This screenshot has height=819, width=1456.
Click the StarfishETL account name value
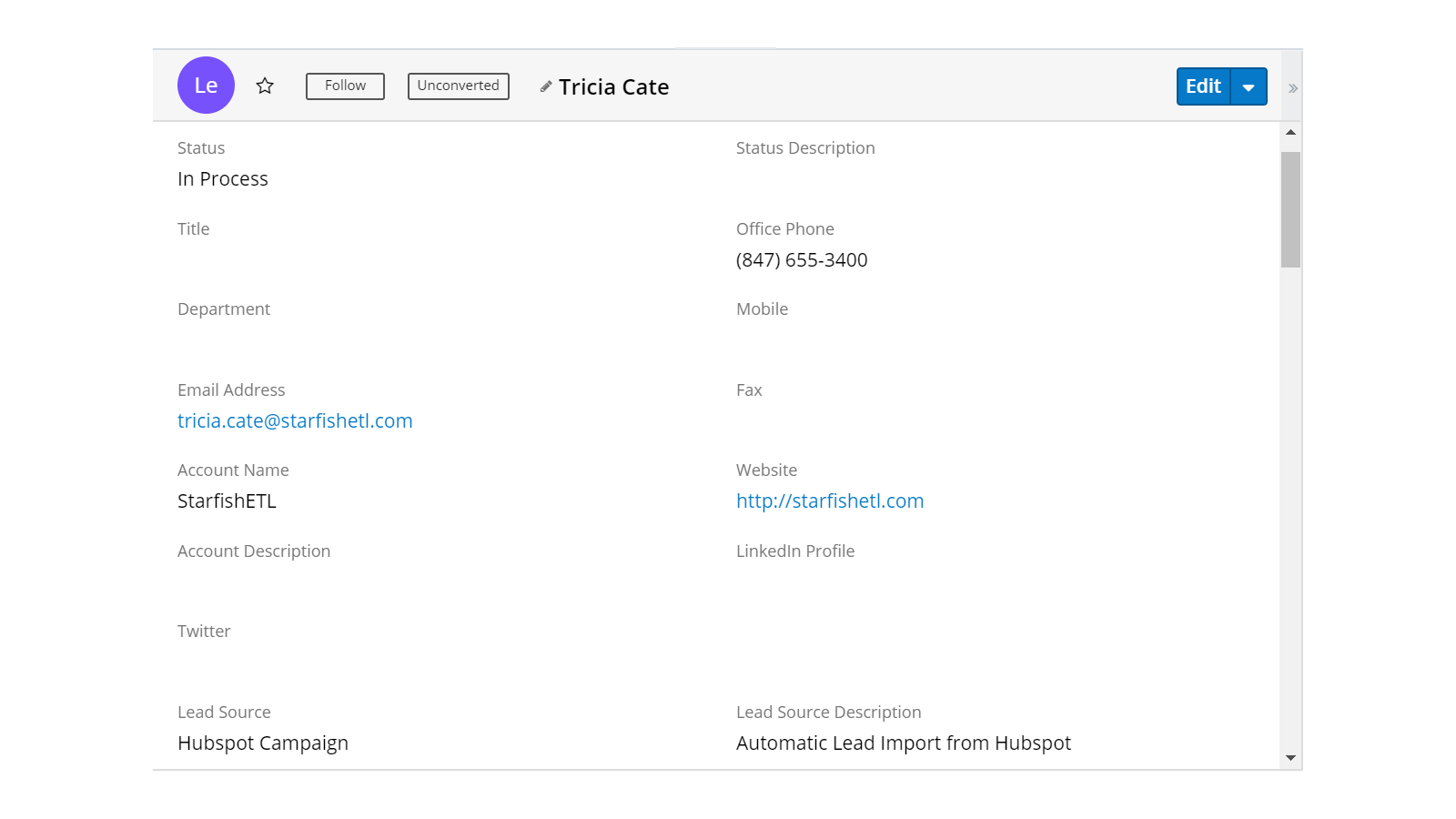(227, 501)
